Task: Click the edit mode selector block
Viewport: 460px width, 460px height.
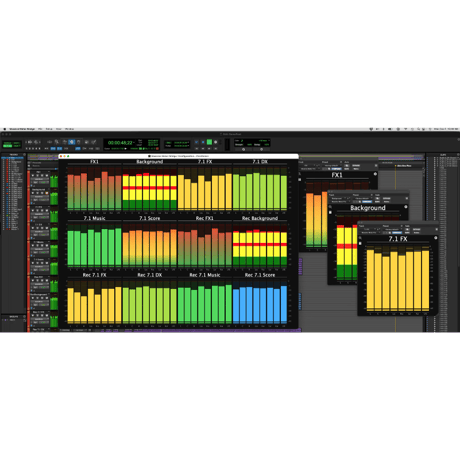Action: pyautogui.click(x=12, y=144)
